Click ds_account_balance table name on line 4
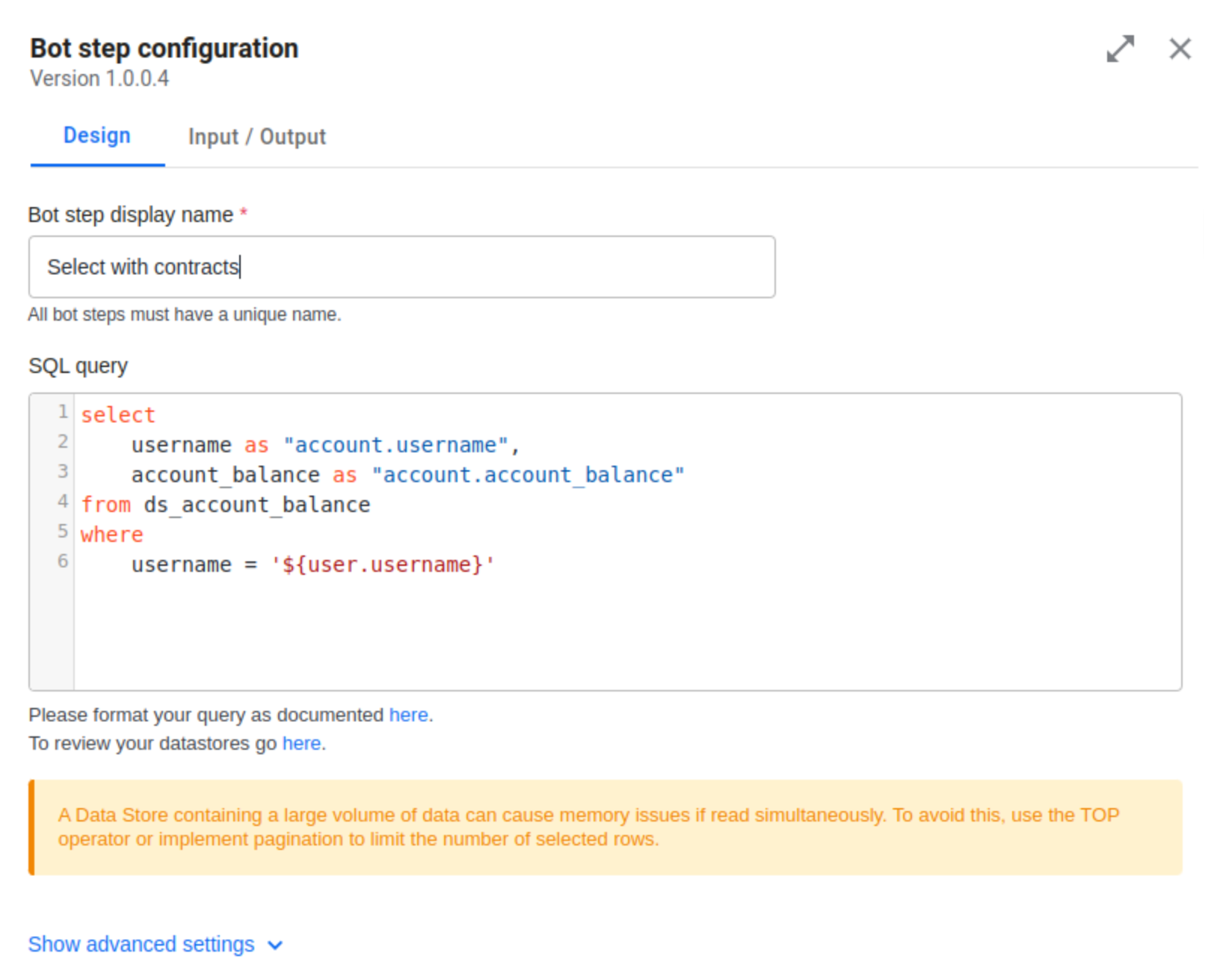The height and width of the screenshot is (980, 1223). pos(257,505)
